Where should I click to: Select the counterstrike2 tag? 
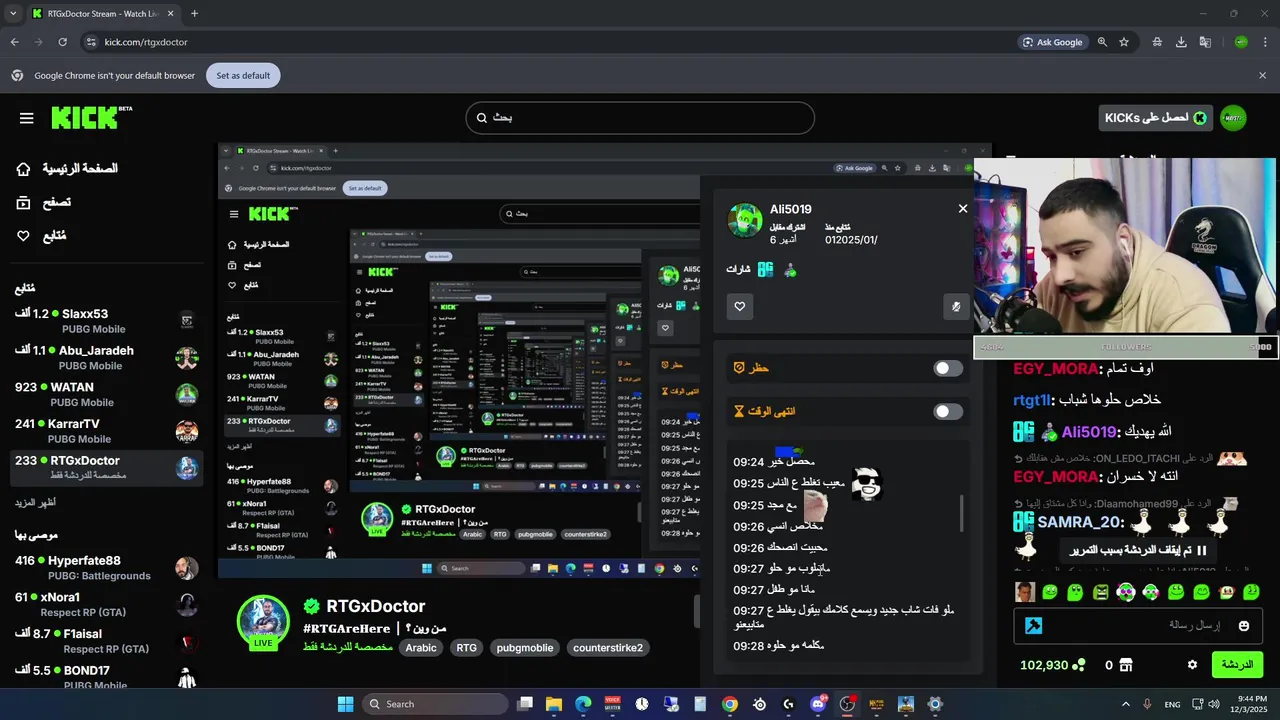coord(608,648)
